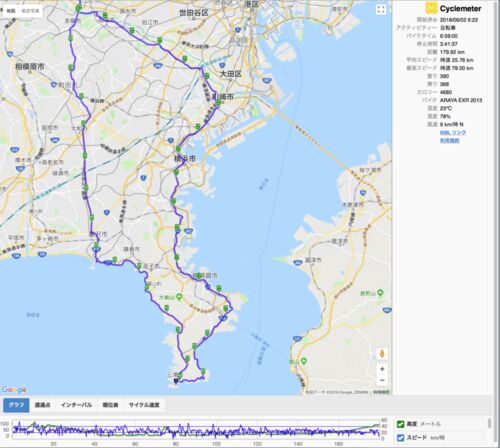This screenshot has height=448, width=500.
Task: Open the サイクル速度 tab
Action: [144, 405]
